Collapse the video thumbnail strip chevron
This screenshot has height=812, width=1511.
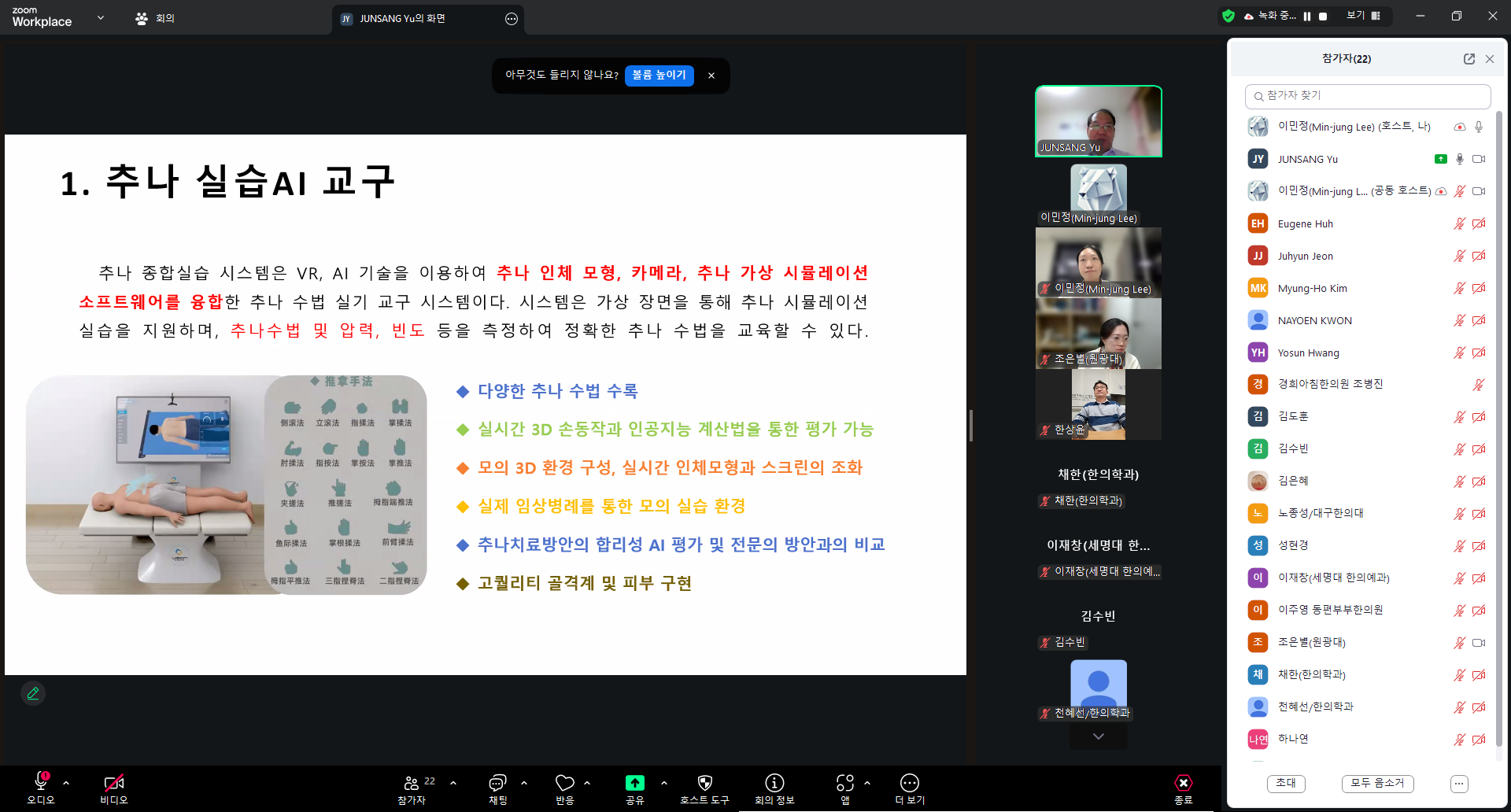coord(1098,736)
